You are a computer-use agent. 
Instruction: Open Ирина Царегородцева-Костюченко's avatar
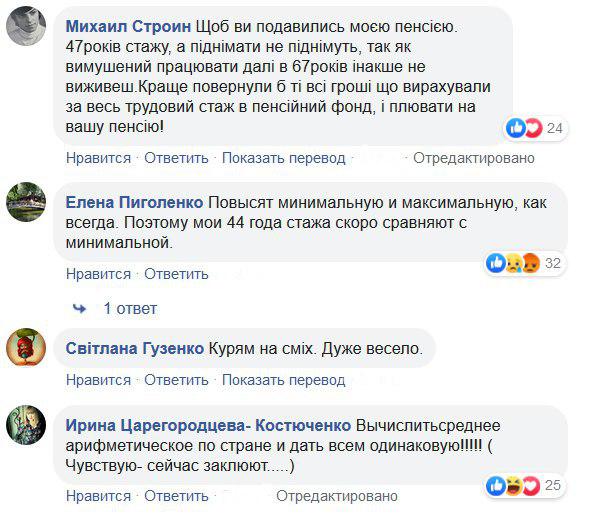(x=26, y=423)
